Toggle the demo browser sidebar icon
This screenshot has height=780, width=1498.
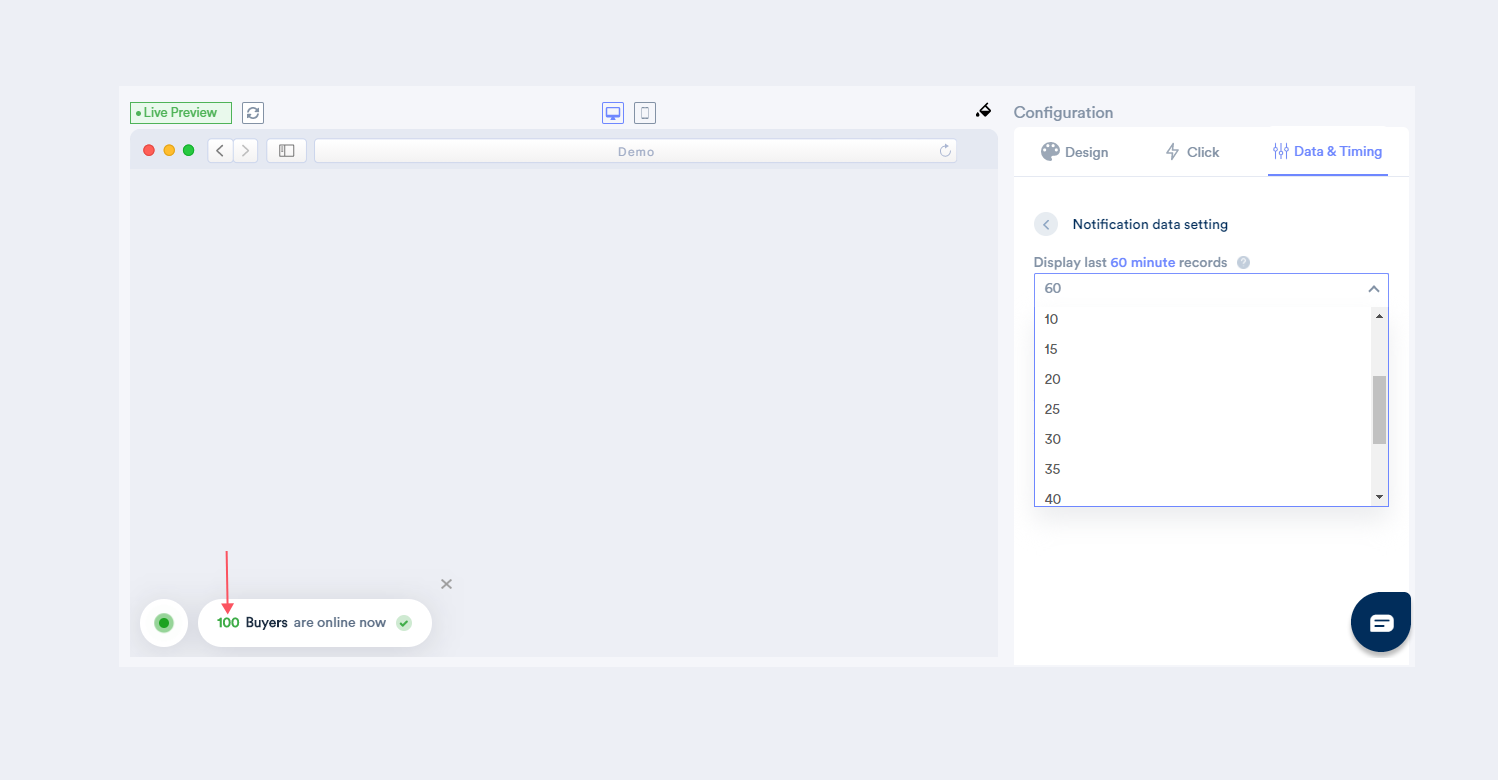click(x=286, y=151)
